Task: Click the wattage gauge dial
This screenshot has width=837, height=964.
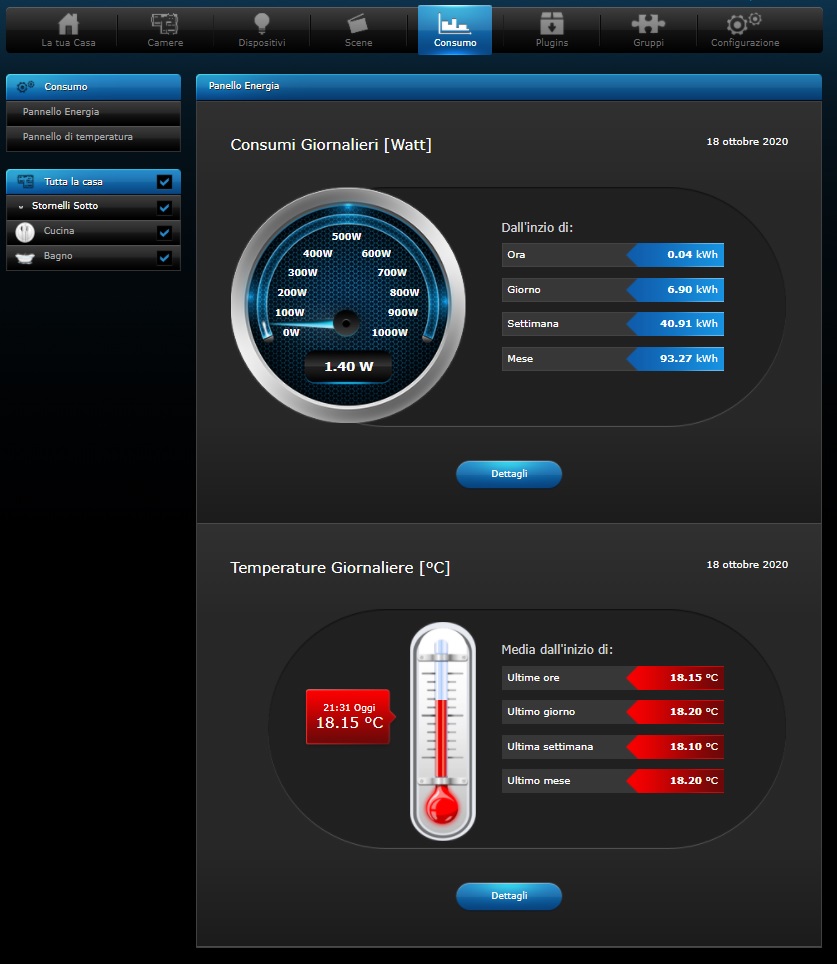Action: point(347,305)
